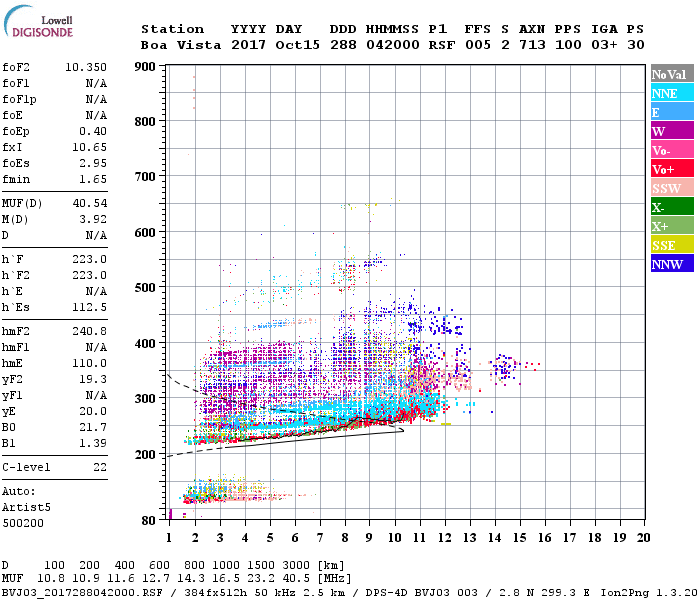
Task: Click the 900 km height axis label
Action: click(x=146, y=67)
